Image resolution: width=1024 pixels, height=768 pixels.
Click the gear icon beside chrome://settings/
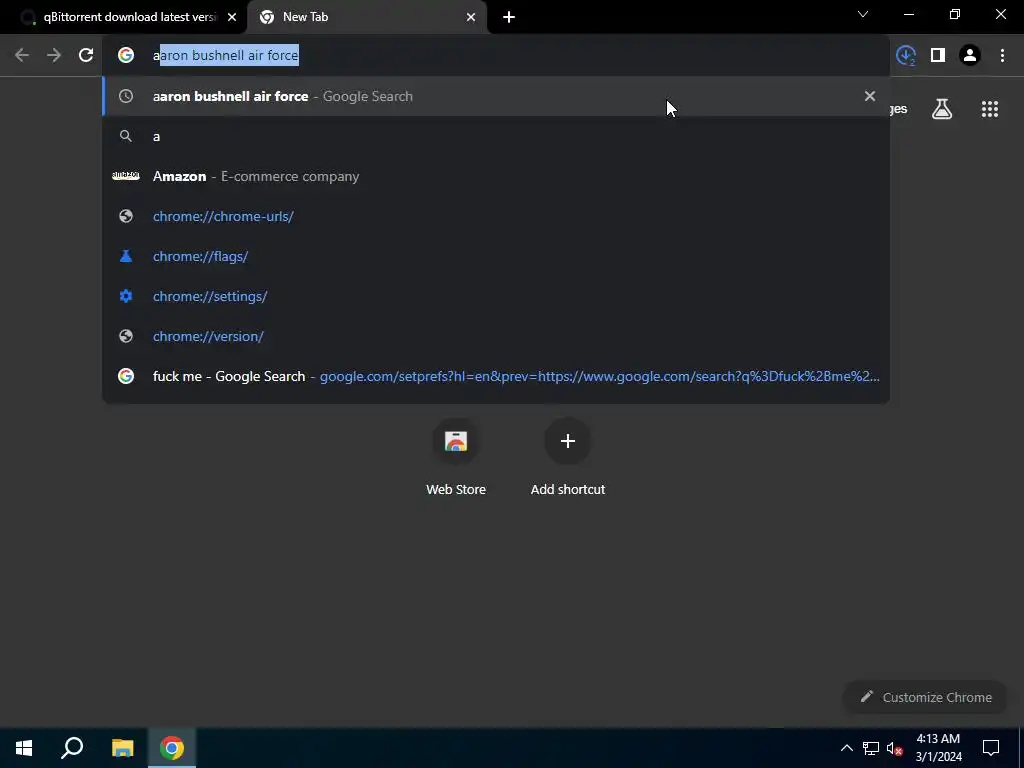[126, 296]
